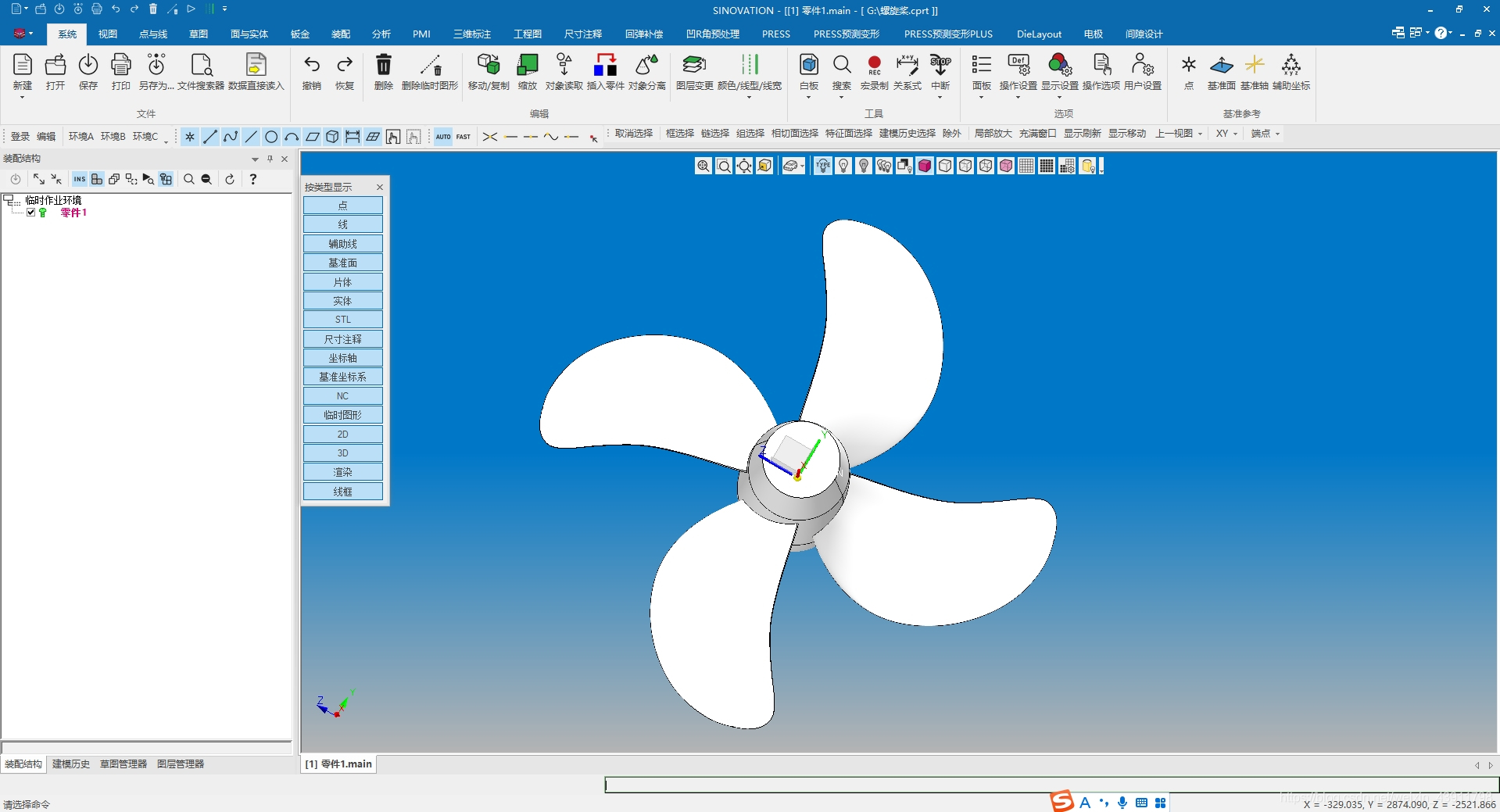Toggle 线框 wireframe in type panel
Image resolution: width=1500 pixels, height=812 pixels.
pos(342,492)
